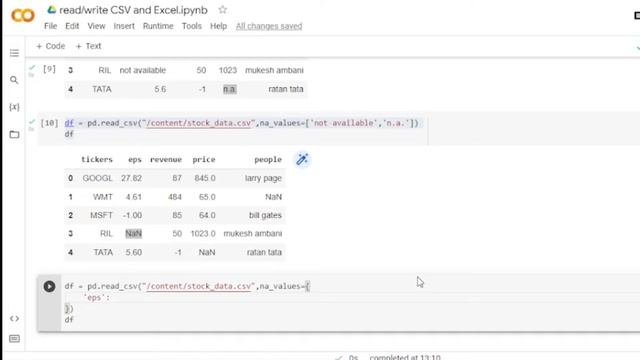Open the Insert menu
This screenshot has height=360, width=640.
point(124,26)
